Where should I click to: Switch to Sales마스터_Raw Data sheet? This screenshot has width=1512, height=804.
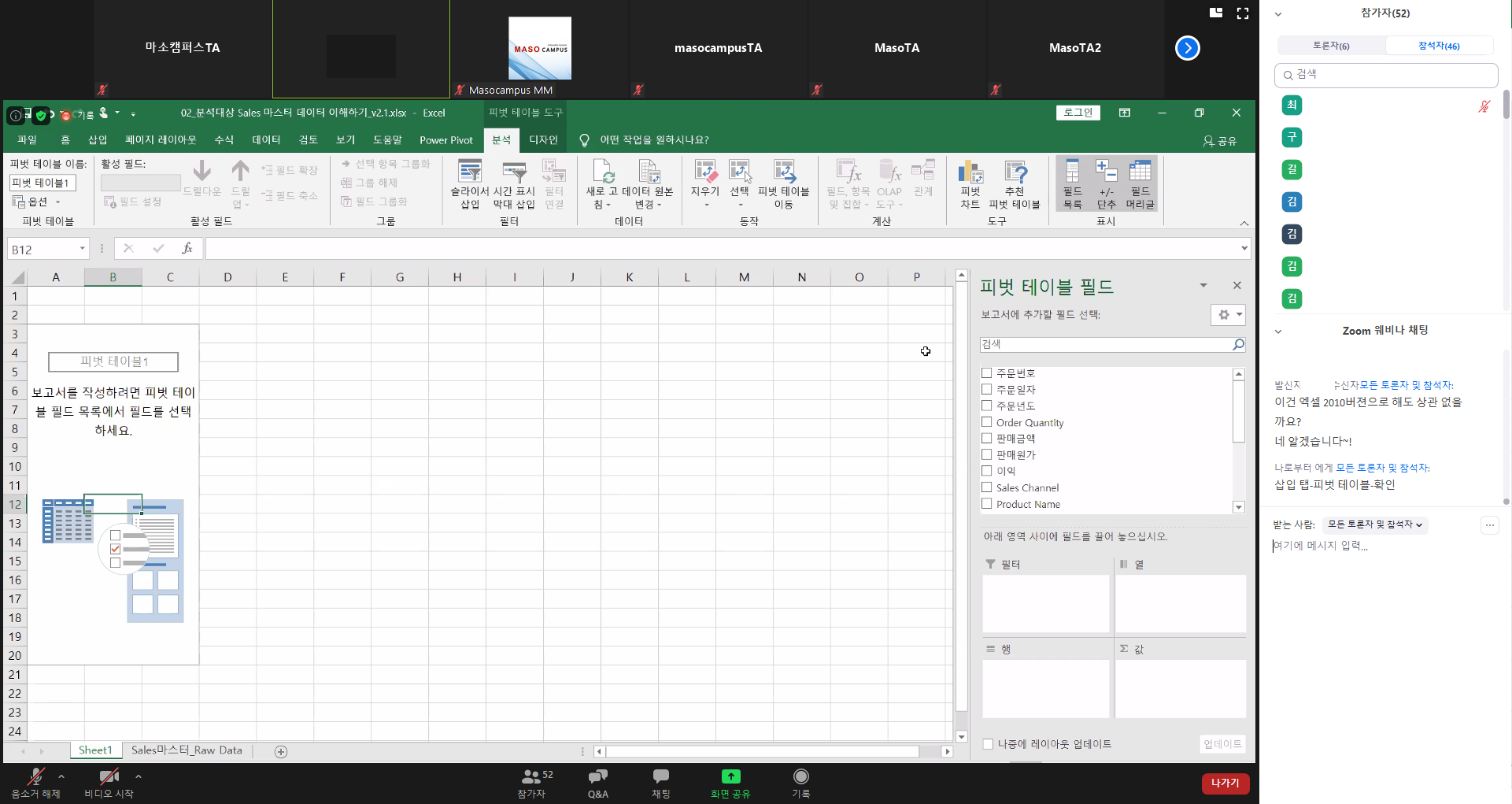[x=187, y=750]
